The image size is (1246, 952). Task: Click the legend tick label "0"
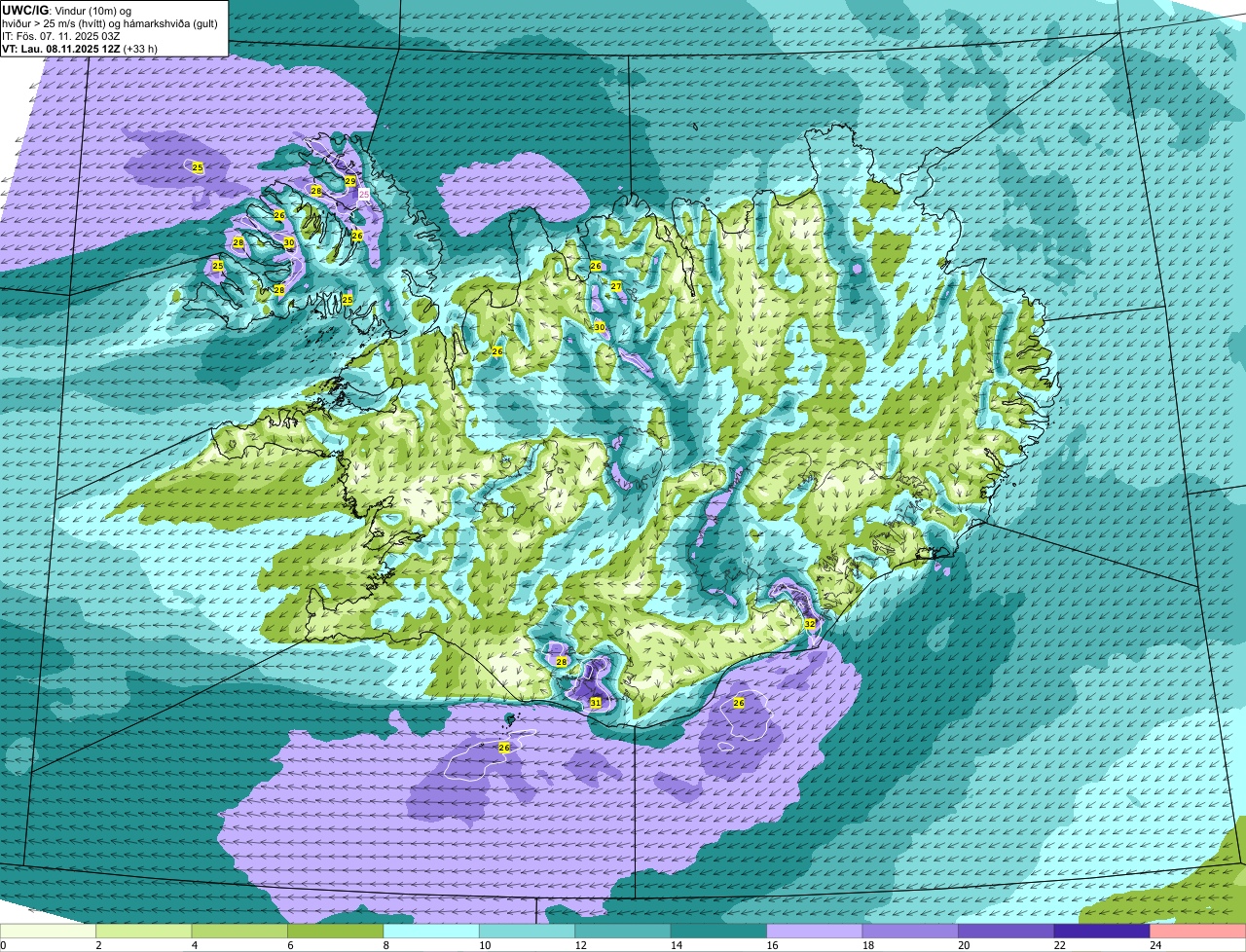[4, 945]
